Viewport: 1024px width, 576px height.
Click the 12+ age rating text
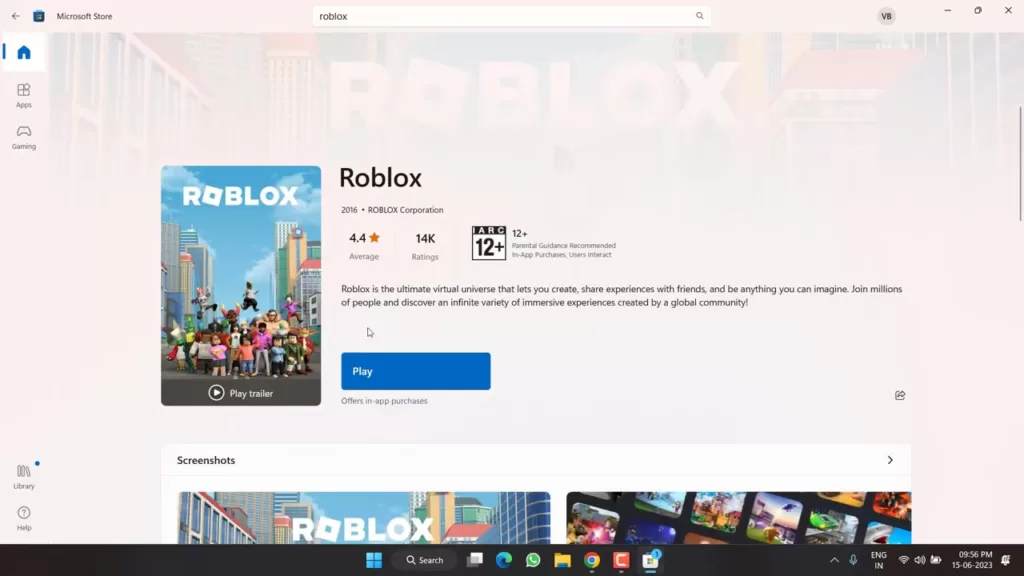click(519, 233)
